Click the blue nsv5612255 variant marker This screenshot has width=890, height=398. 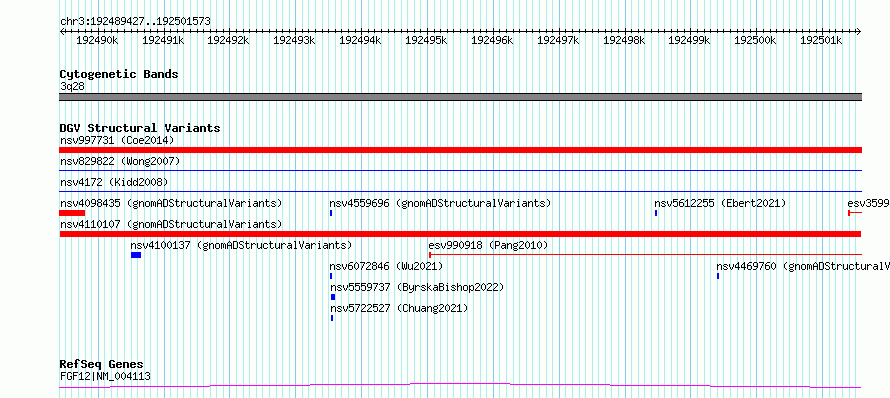click(x=656, y=213)
